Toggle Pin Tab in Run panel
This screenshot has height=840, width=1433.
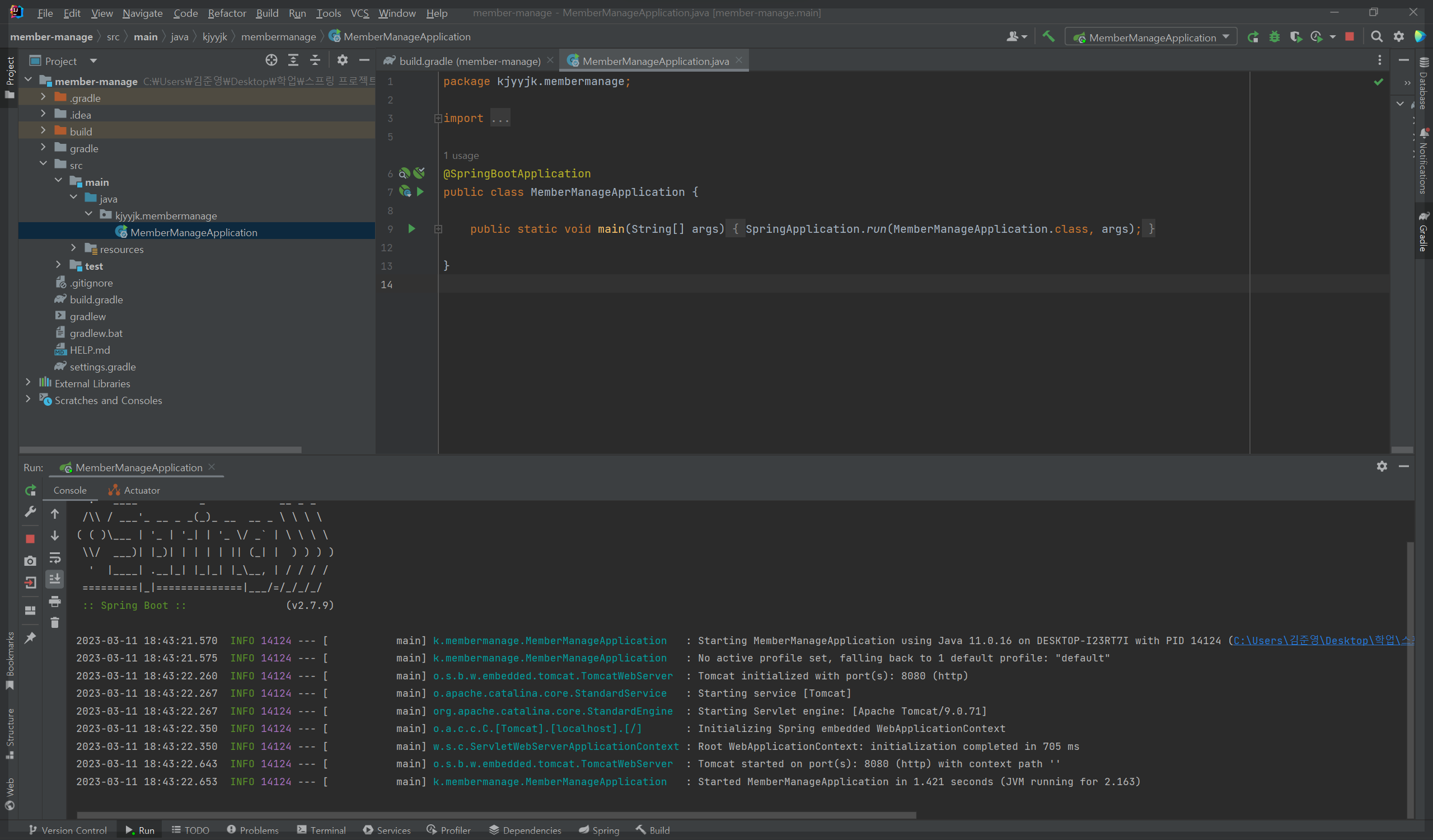pyautogui.click(x=30, y=637)
